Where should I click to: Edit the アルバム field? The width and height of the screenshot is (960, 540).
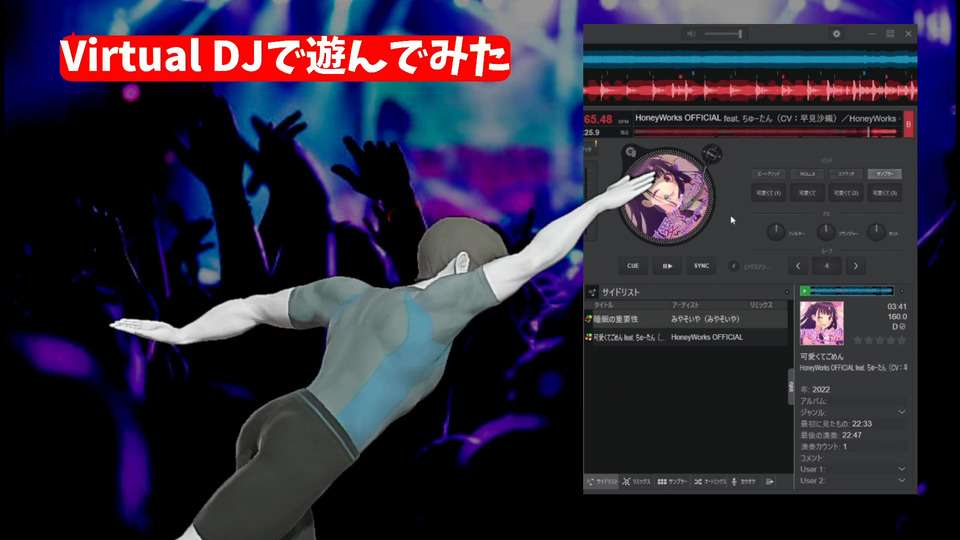tap(853, 401)
